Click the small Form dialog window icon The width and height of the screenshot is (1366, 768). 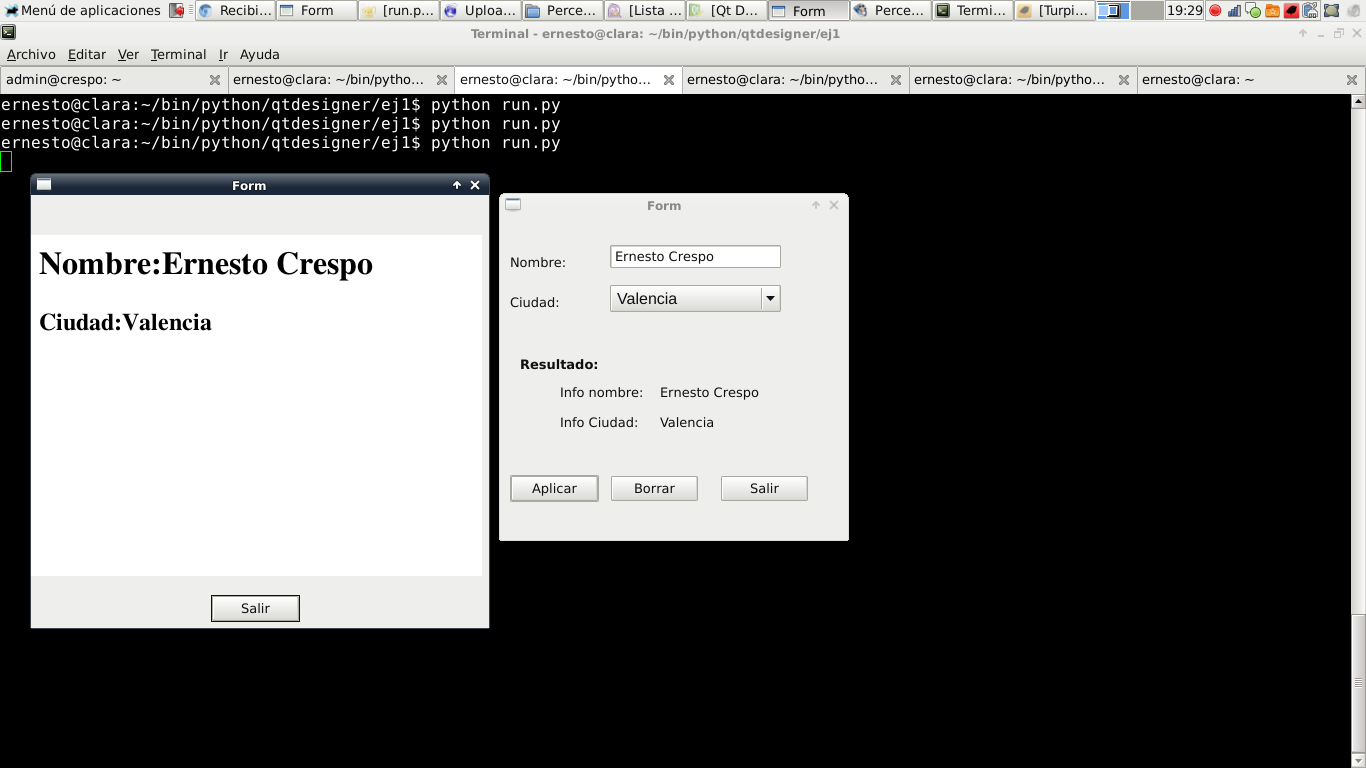[x=513, y=205]
